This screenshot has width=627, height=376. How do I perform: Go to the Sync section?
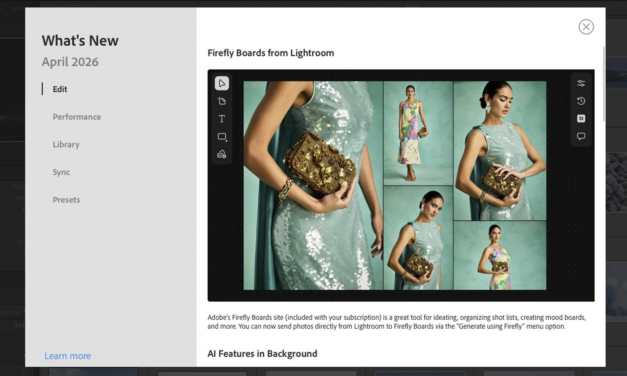click(x=61, y=172)
